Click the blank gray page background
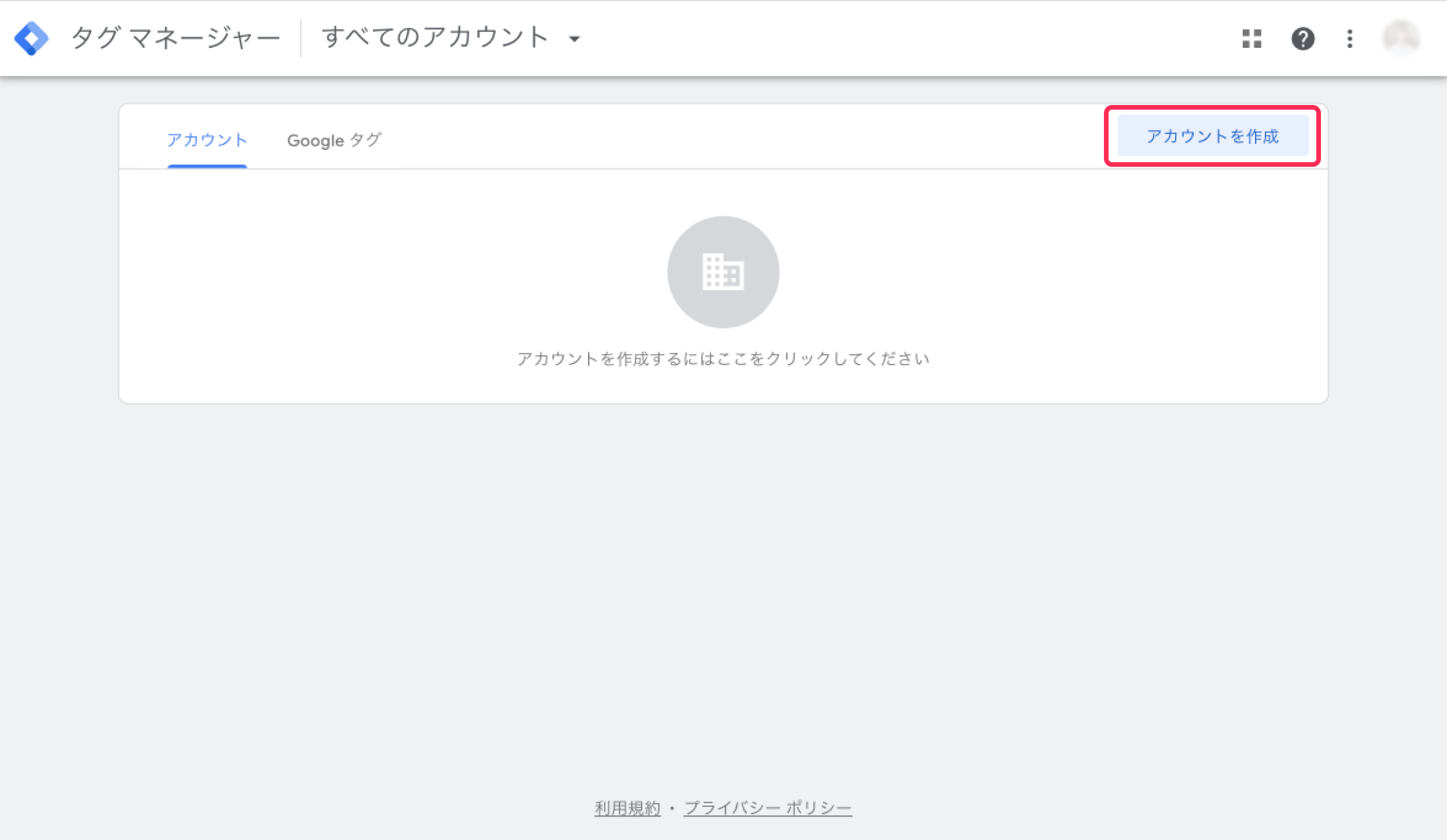This screenshot has height=840, width=1447. point(723,583)
